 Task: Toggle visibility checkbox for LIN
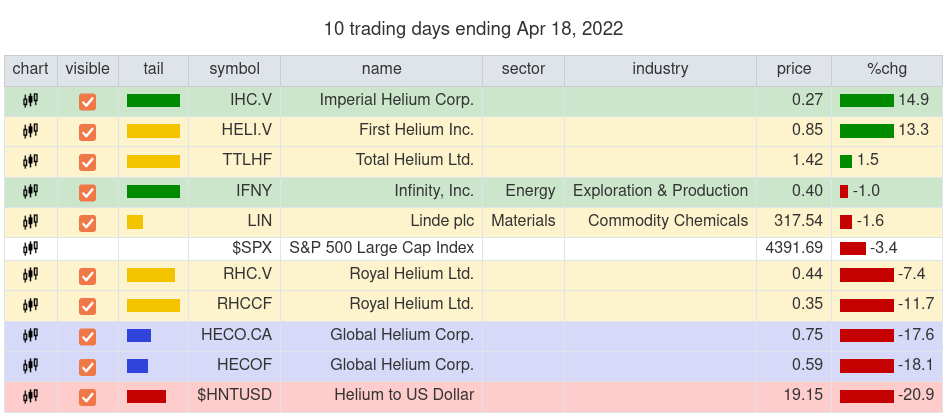[x=88, y=222]
